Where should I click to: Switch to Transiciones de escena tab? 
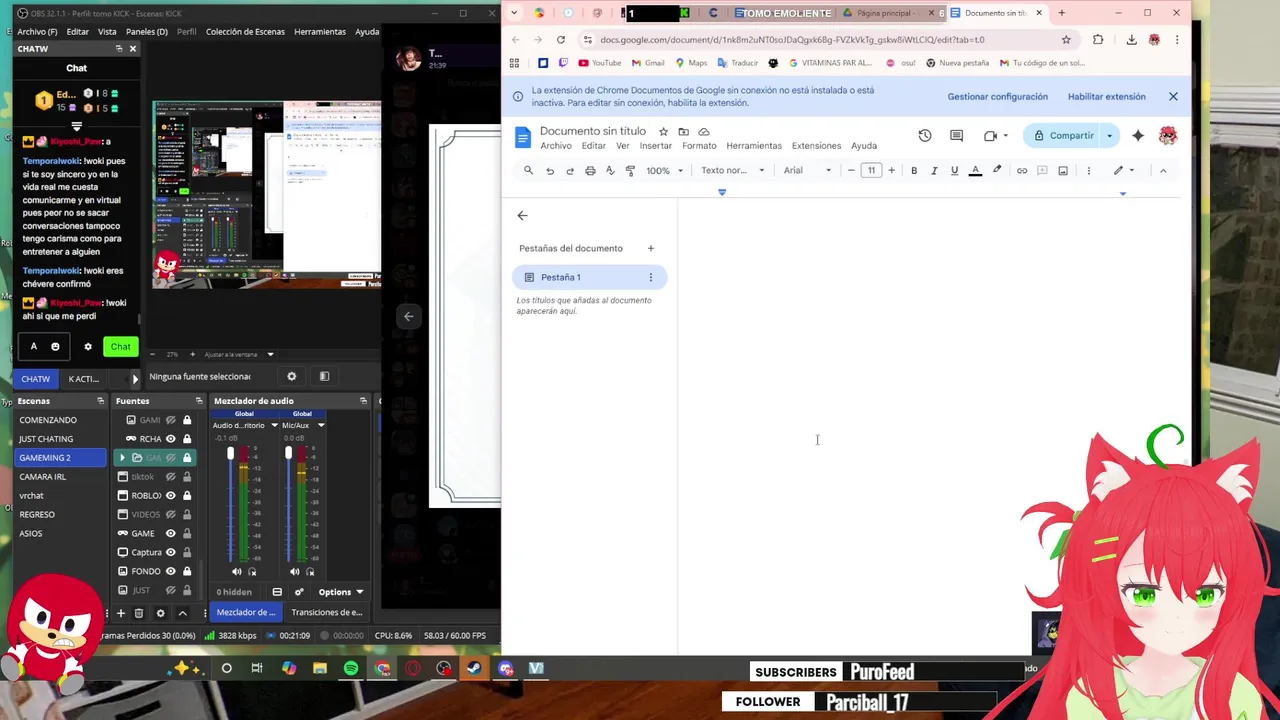[327, 612]
